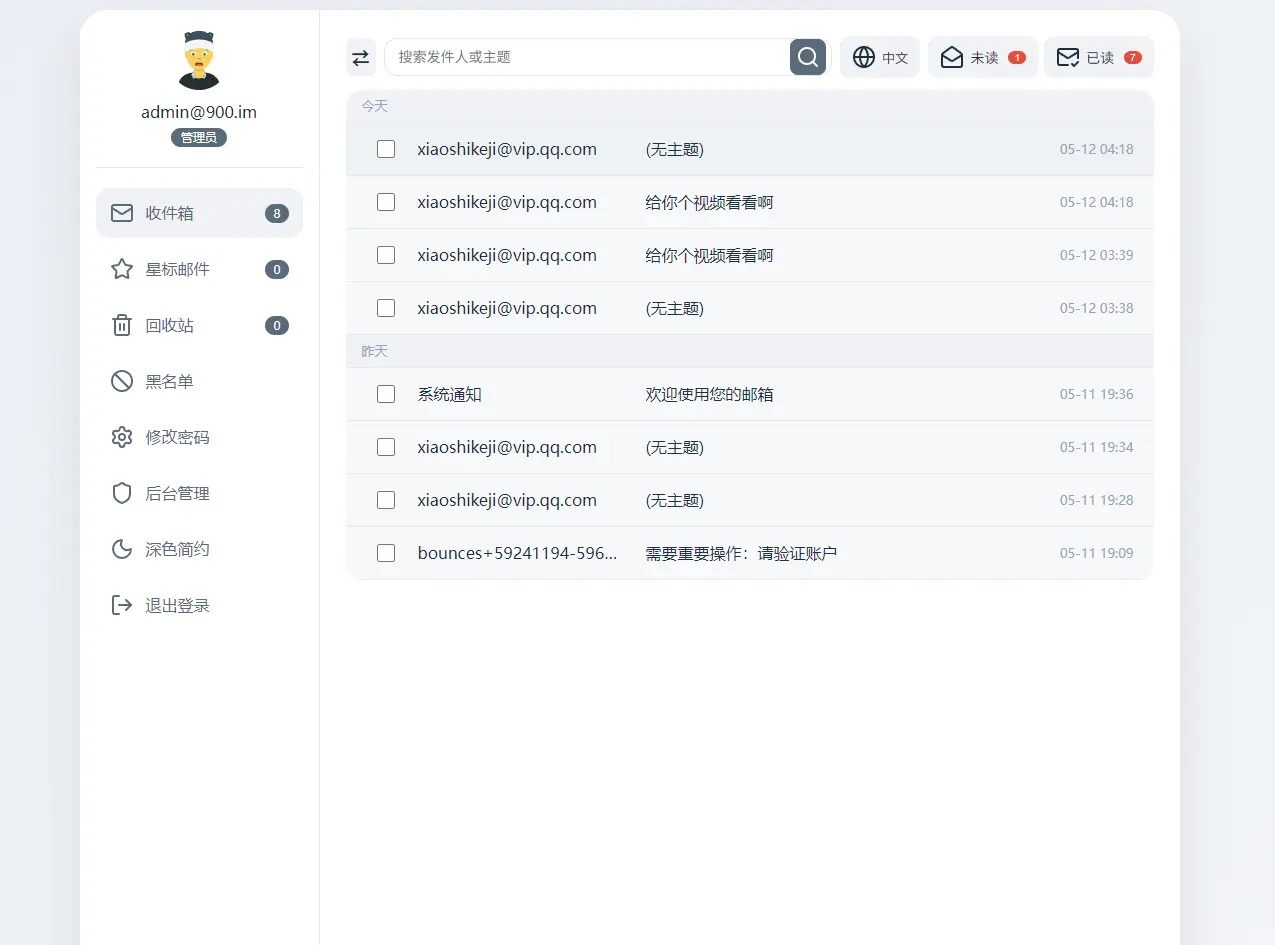
Task: Open 修改密码 change password page
Action: pyautogui.click(x=199, y=437)
